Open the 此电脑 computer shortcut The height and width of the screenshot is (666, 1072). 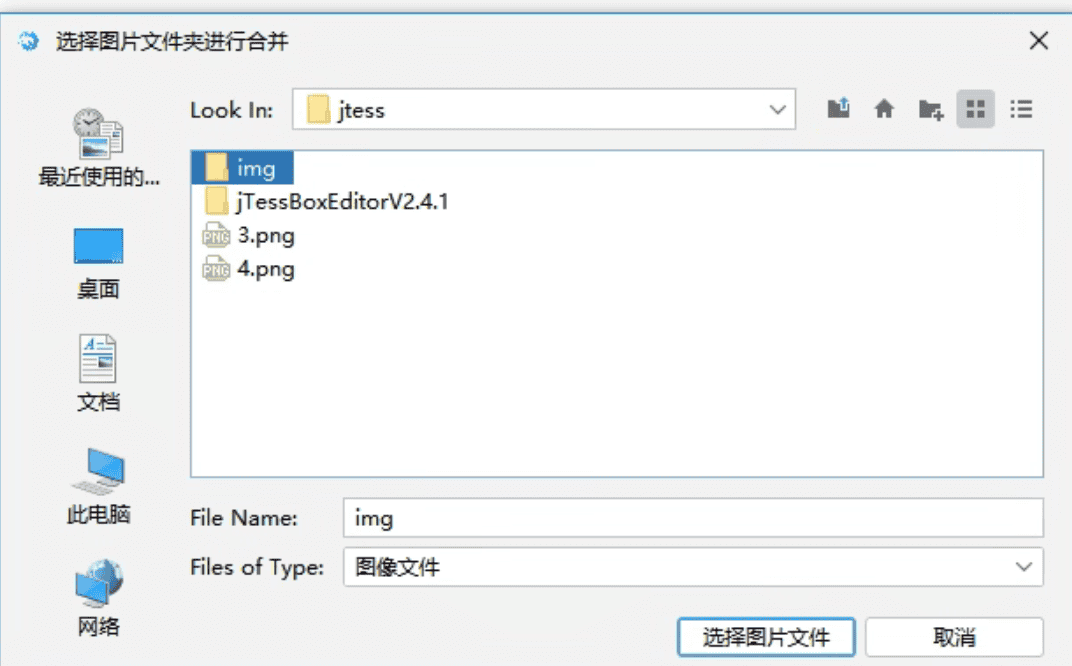(x=98, y=486)
